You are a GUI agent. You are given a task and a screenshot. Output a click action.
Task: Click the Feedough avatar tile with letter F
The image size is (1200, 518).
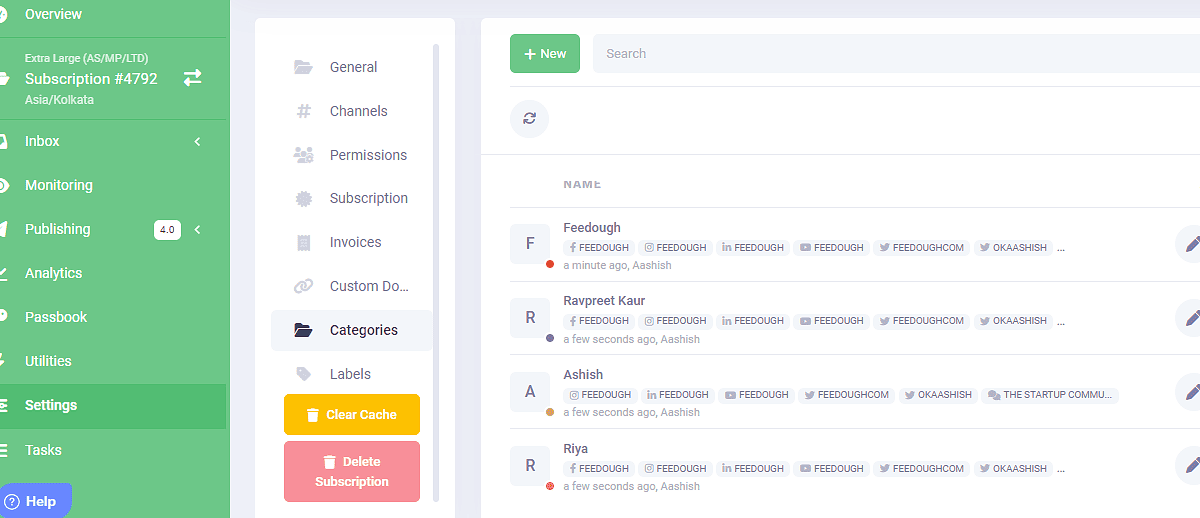(530, 244)
